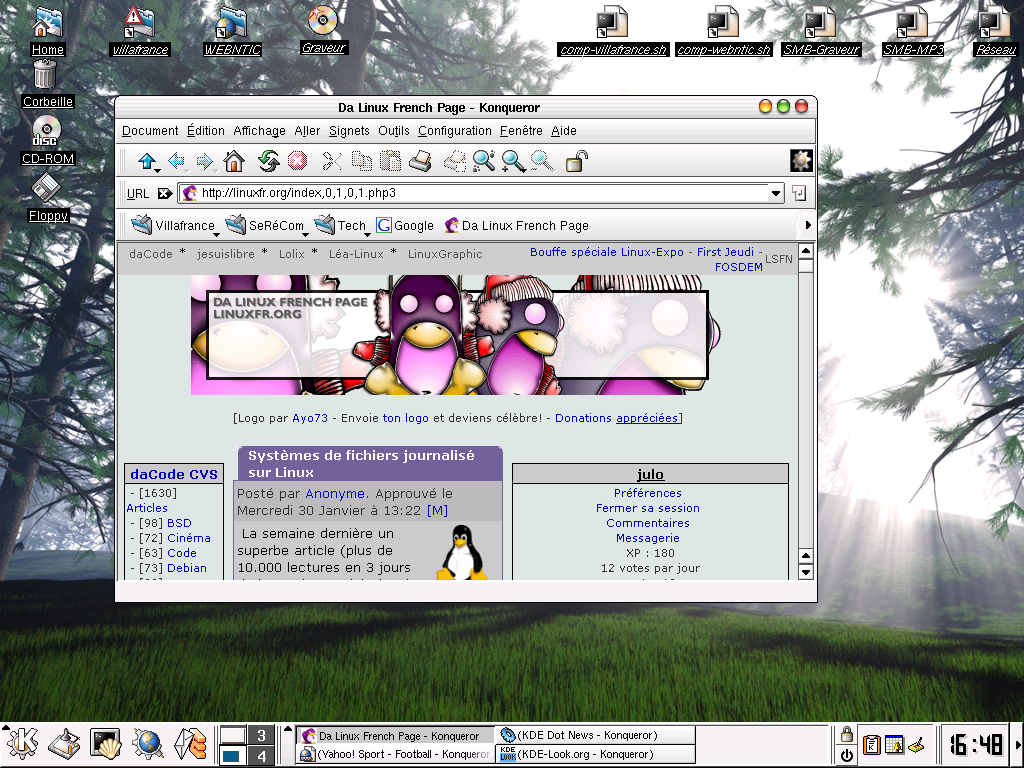Click the 16:48 panel clock

point(976,744)
